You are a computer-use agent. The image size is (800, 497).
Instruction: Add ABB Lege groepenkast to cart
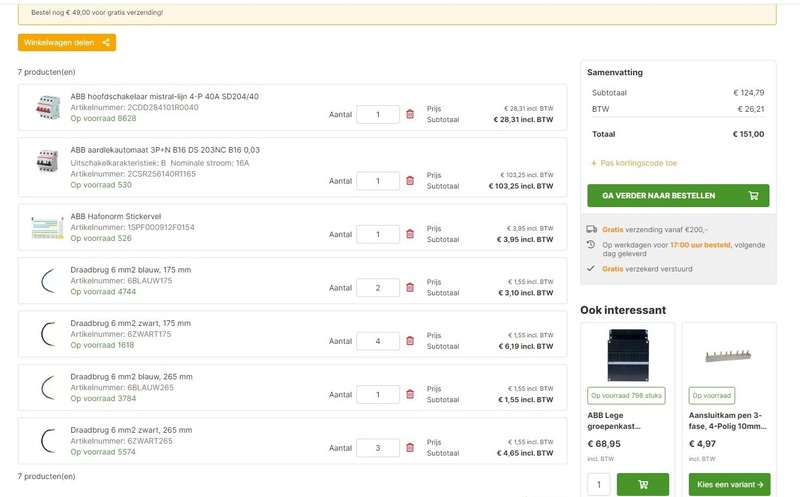pyautogui.click(x=643, y=484)
